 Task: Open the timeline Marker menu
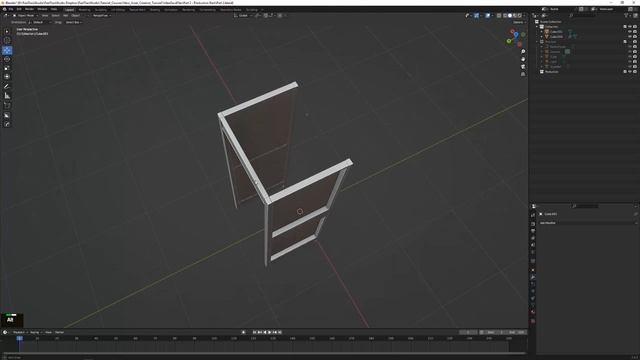[59, 332]
